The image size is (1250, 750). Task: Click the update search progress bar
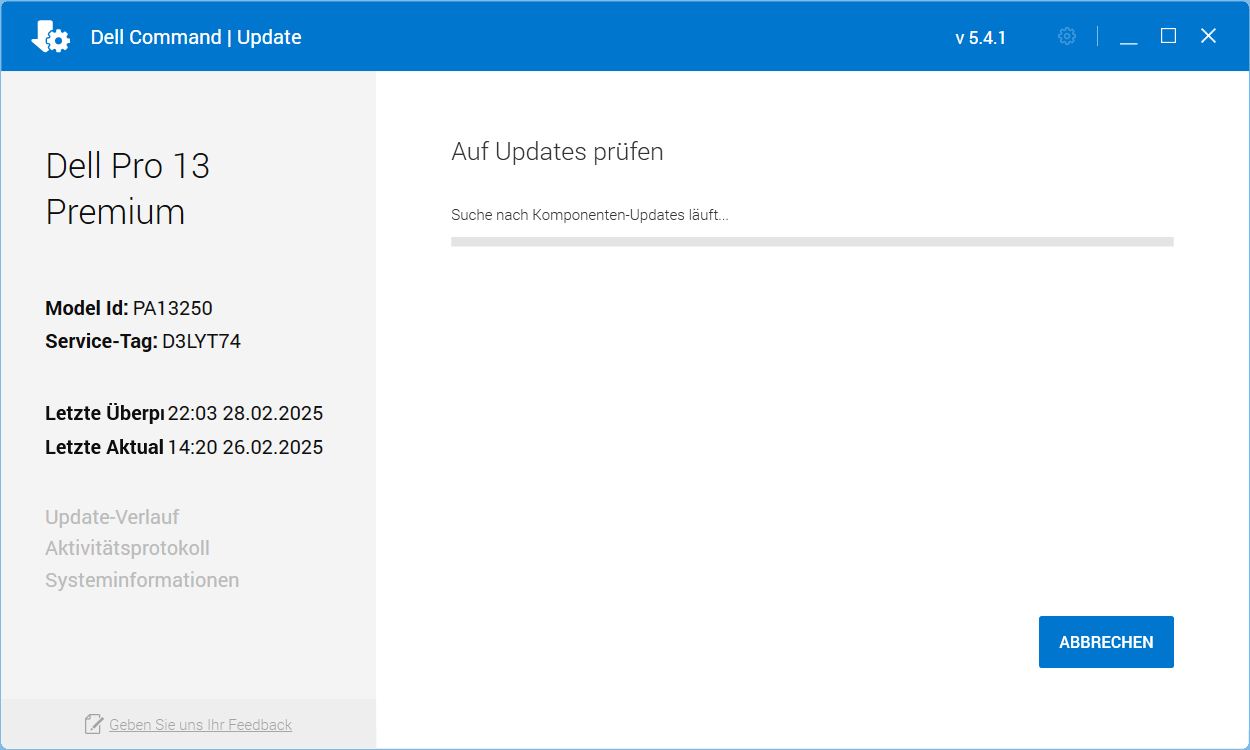[811, 241]
